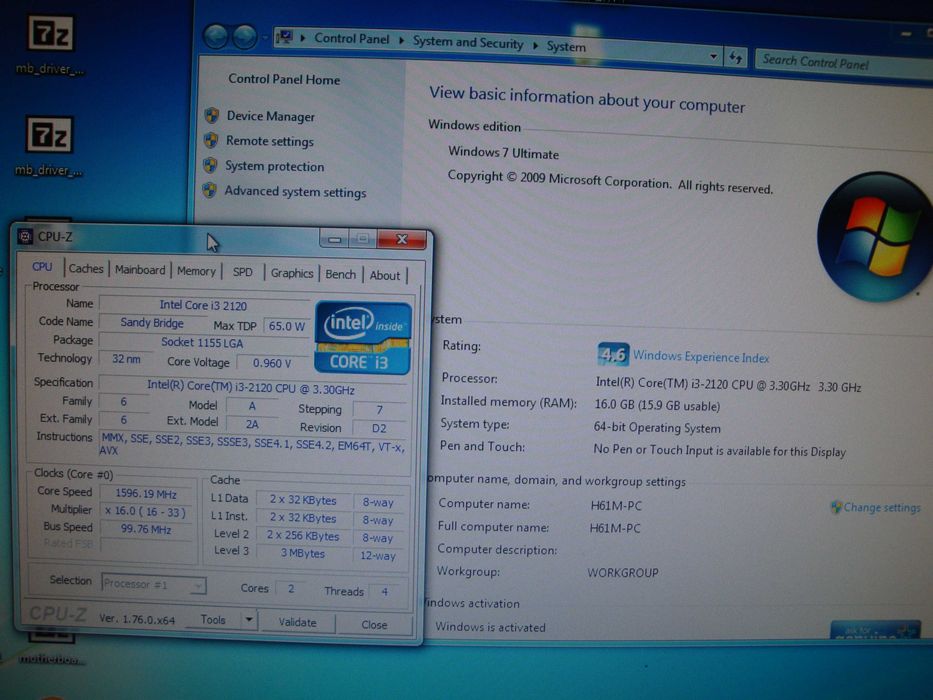Open the Mainboard tab
This screenshot has height=700, width=933.
140,270
